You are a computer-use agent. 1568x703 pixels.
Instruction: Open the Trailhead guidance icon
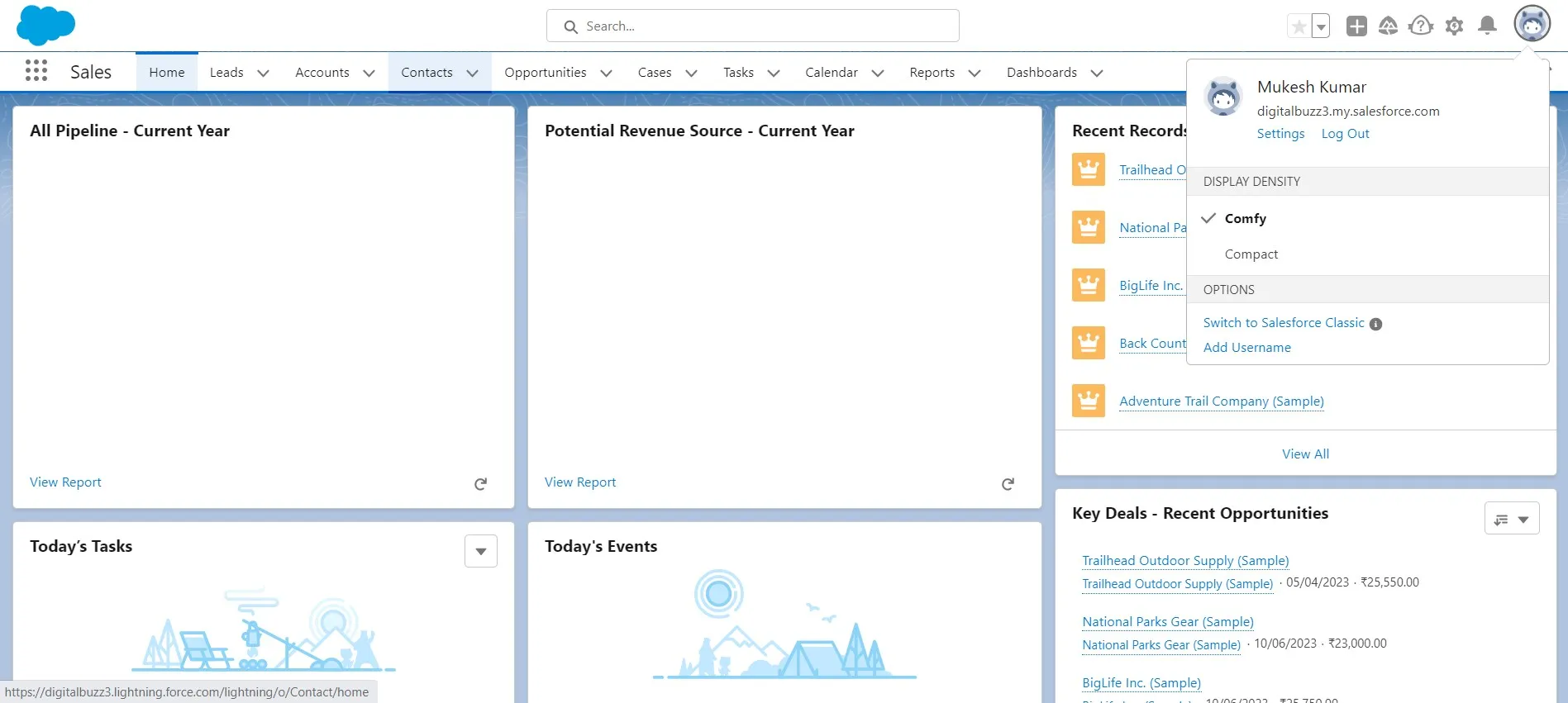pos(1389,26)
